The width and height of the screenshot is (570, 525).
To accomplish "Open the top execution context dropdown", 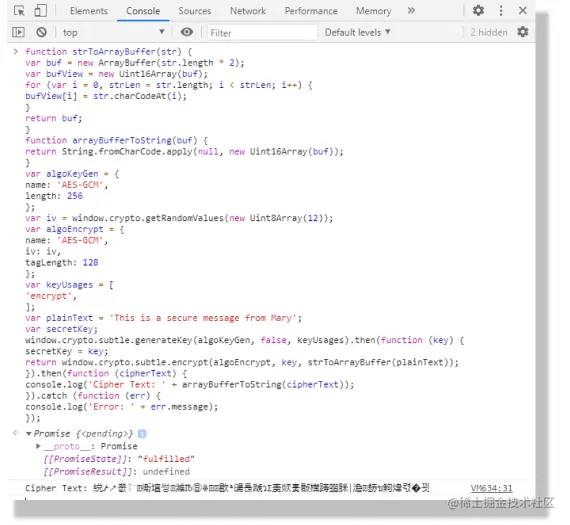I will pyautogui.click(x=113, y=32).
